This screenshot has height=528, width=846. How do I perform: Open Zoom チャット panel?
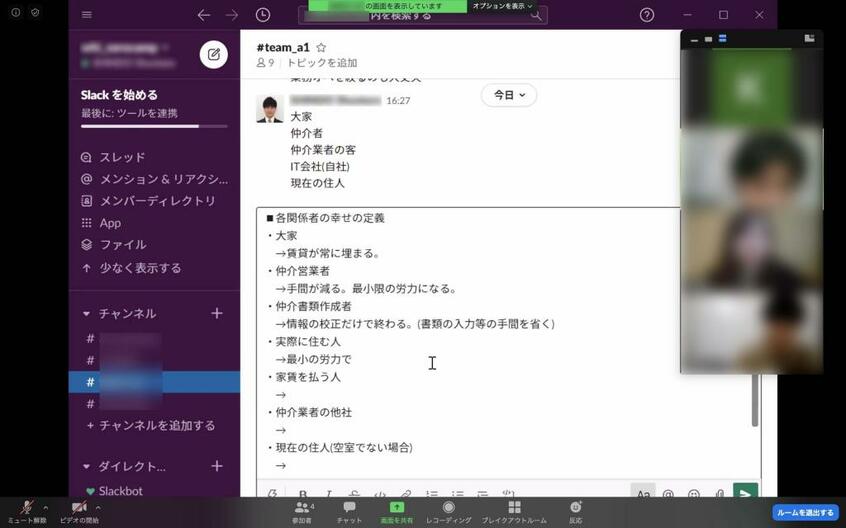point(349,512)
